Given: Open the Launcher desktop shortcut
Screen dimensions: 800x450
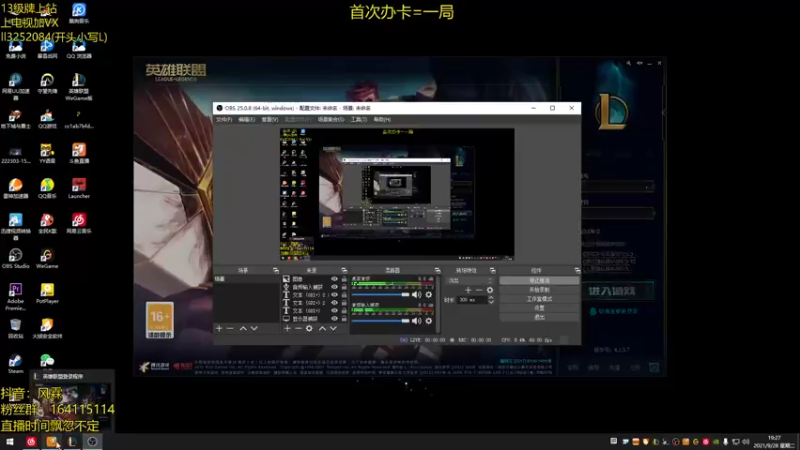Looking at the screenshot, I should (x=79, y=188).
